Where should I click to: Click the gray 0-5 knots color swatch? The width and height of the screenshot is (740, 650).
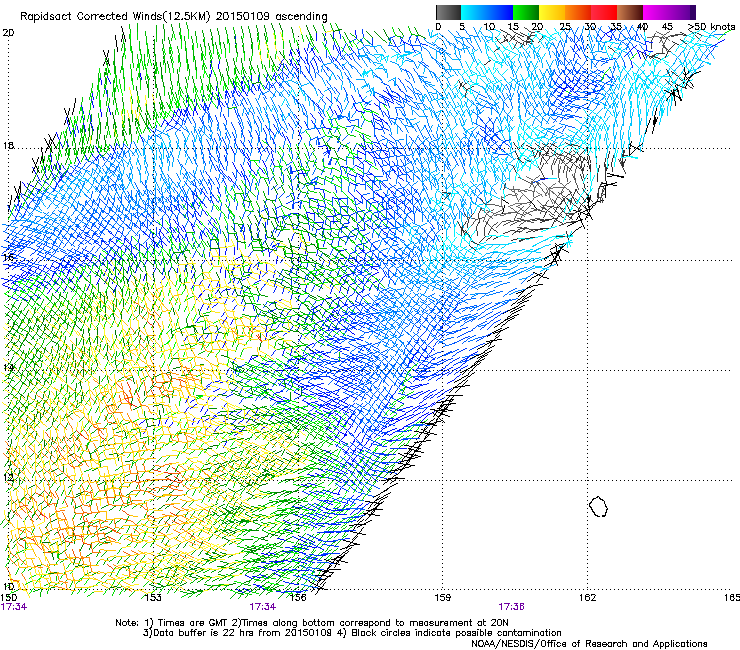click(x=448, y=12)
